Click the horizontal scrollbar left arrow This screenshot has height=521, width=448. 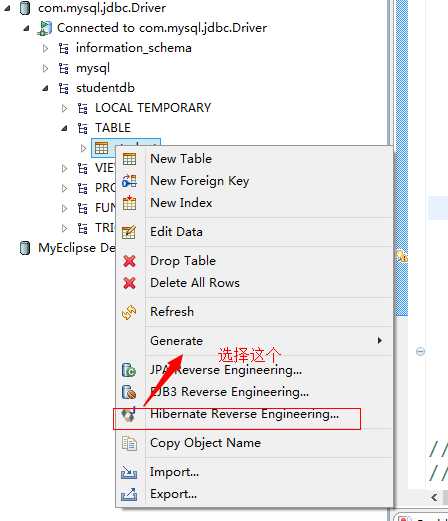tap(434, 498)
